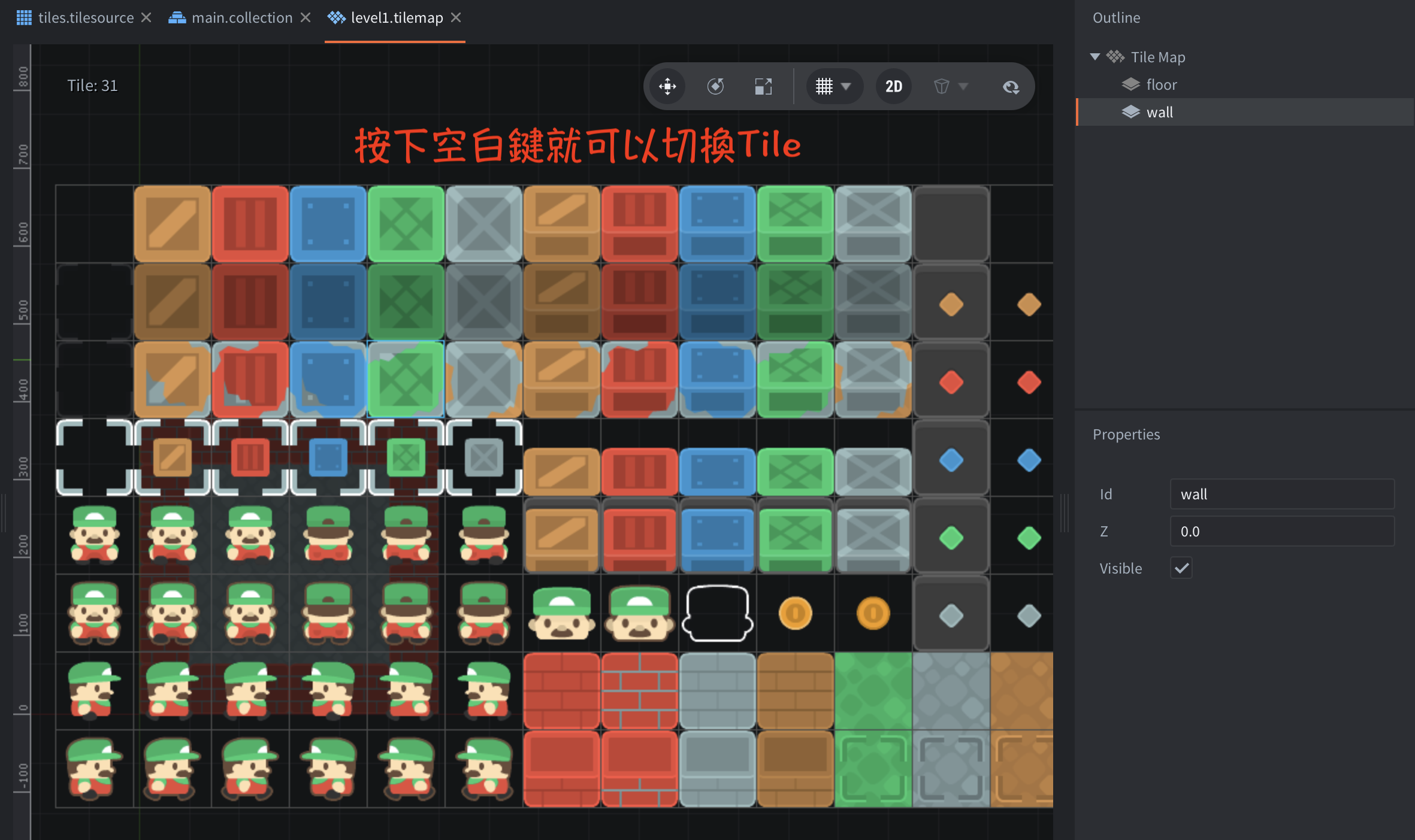Click the visibility filters eye icon
Viewport: 1415px width, 840px height.
pyautogui.click(x=1011, y=87)
